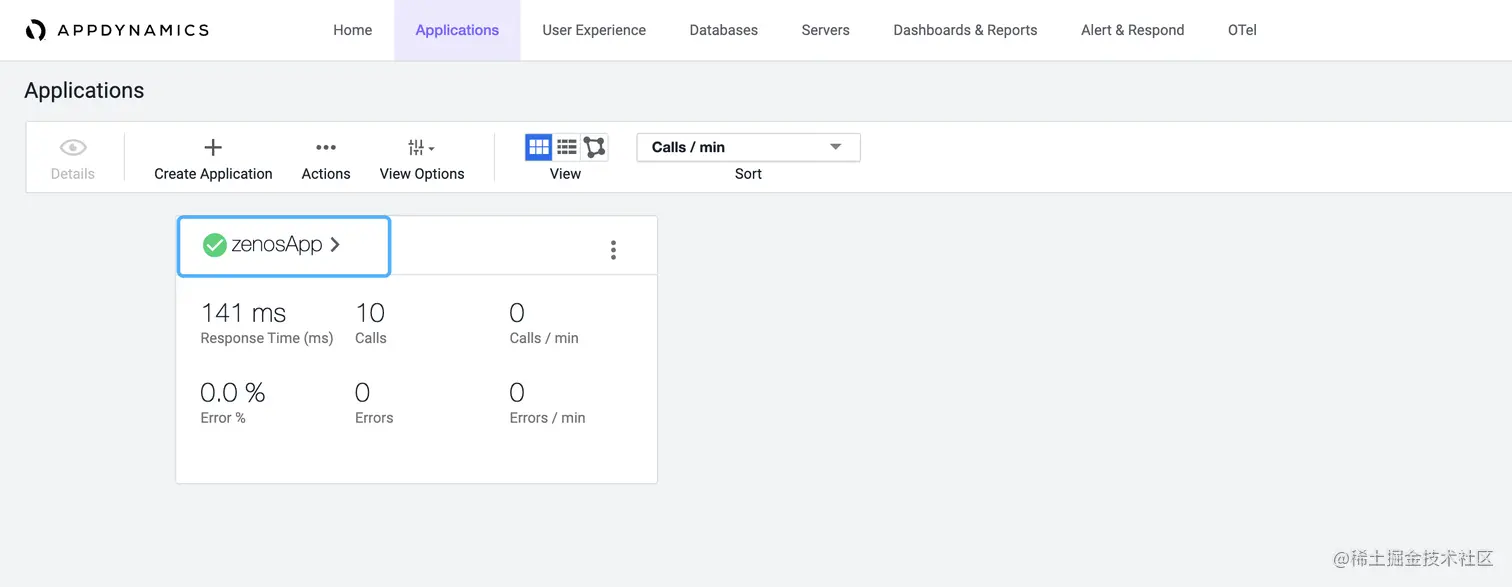This screenshot has width=1512, height=587.
Task: Open Dashboards & Reports tab
Action: click(965, 30)
